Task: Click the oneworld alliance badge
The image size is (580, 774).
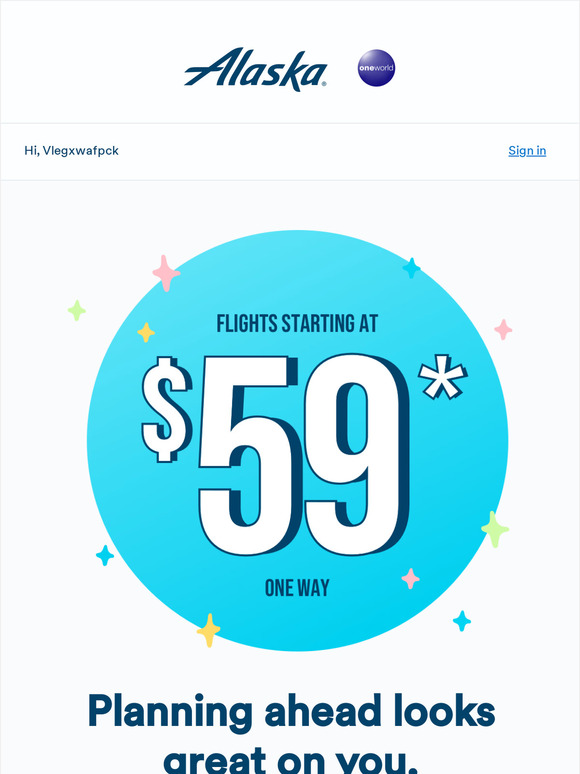Action: click(377, 68)
